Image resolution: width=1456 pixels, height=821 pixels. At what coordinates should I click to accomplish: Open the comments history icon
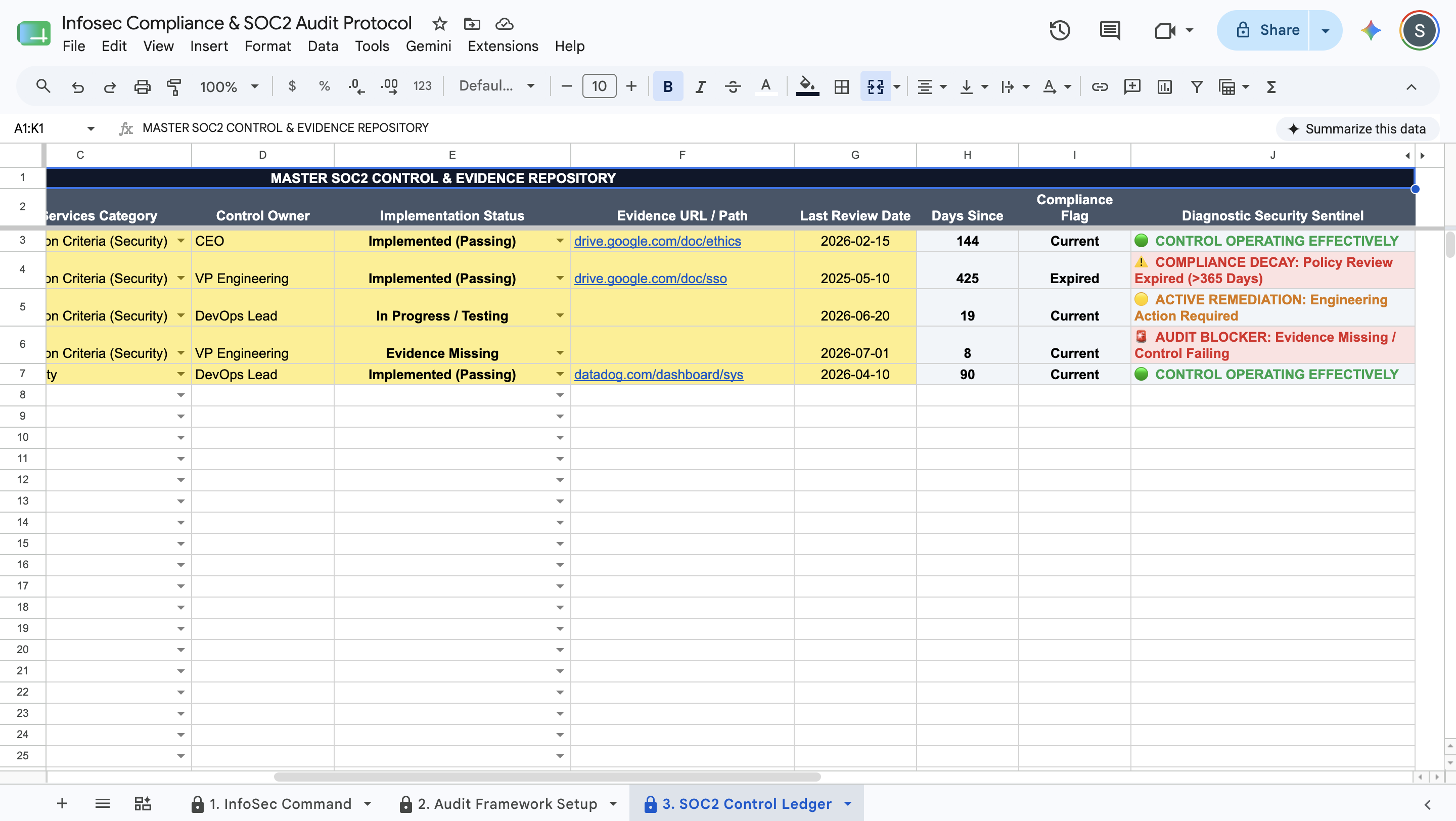1110,30
